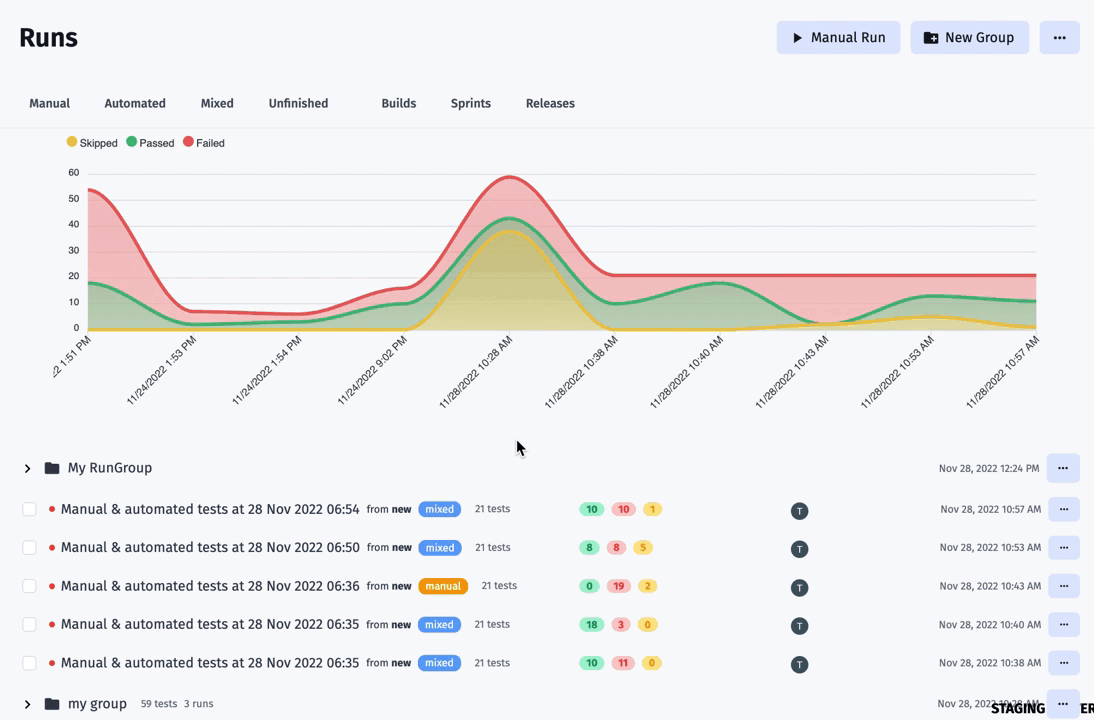
Task: Tick the checkbox of the 10:40 AM run
Action: tap(29, 624)
